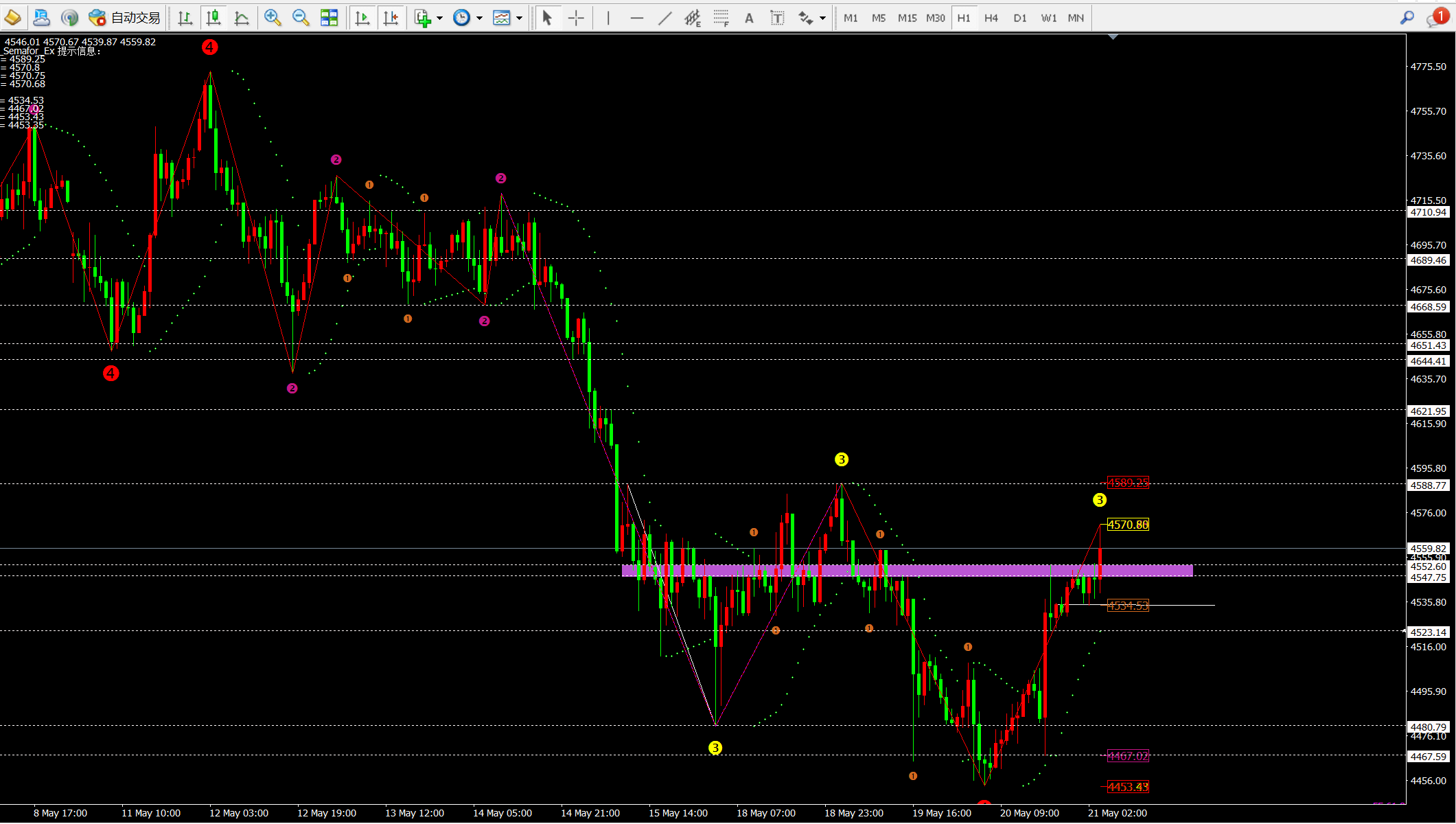Open the chat notifications with badge 1
Viewport: 1456px width, 824px height.
point(1437,18)
